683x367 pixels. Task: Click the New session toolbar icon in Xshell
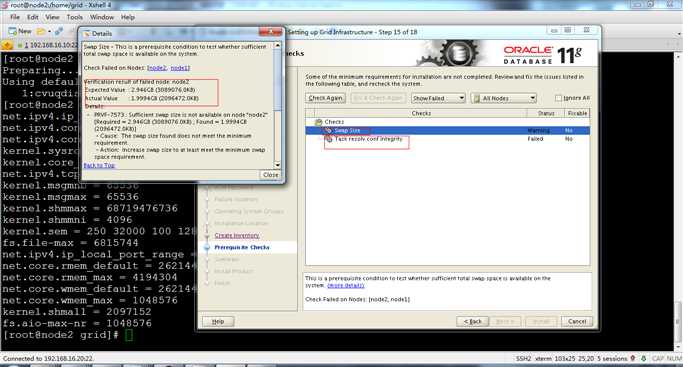[x=20, y=31]
